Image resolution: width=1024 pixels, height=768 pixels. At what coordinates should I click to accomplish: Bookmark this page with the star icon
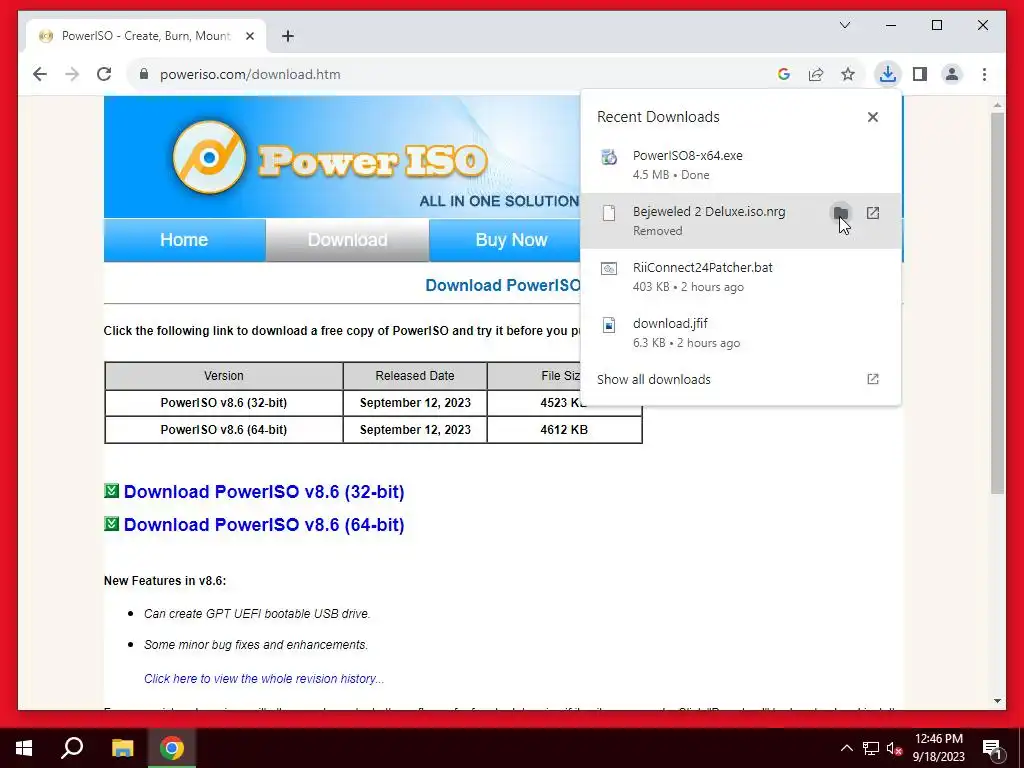coord(848,74)
